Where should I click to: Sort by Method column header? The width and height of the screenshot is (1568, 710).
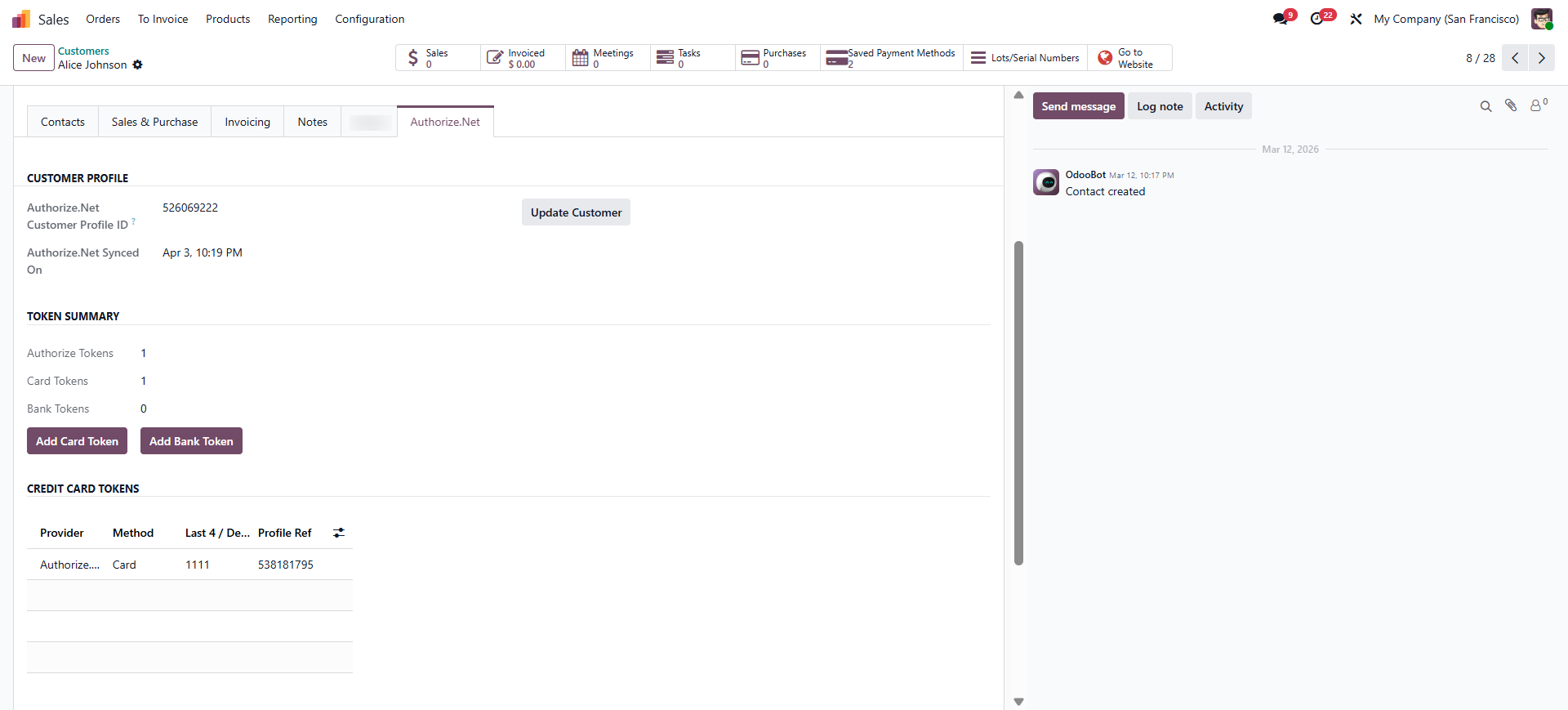tap(133, 533)
